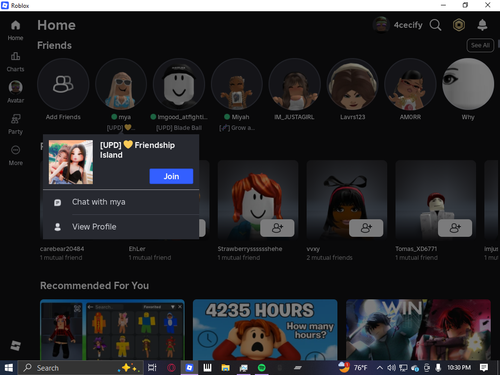Open lmgood_atfighti friend avatar

179,84
